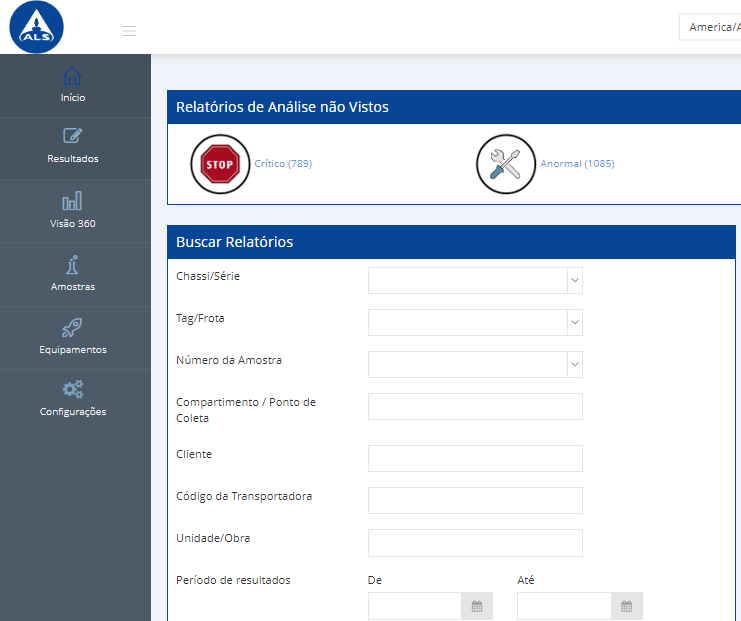Toggle the hamburger sidebar menu

[x=129, y=31]
